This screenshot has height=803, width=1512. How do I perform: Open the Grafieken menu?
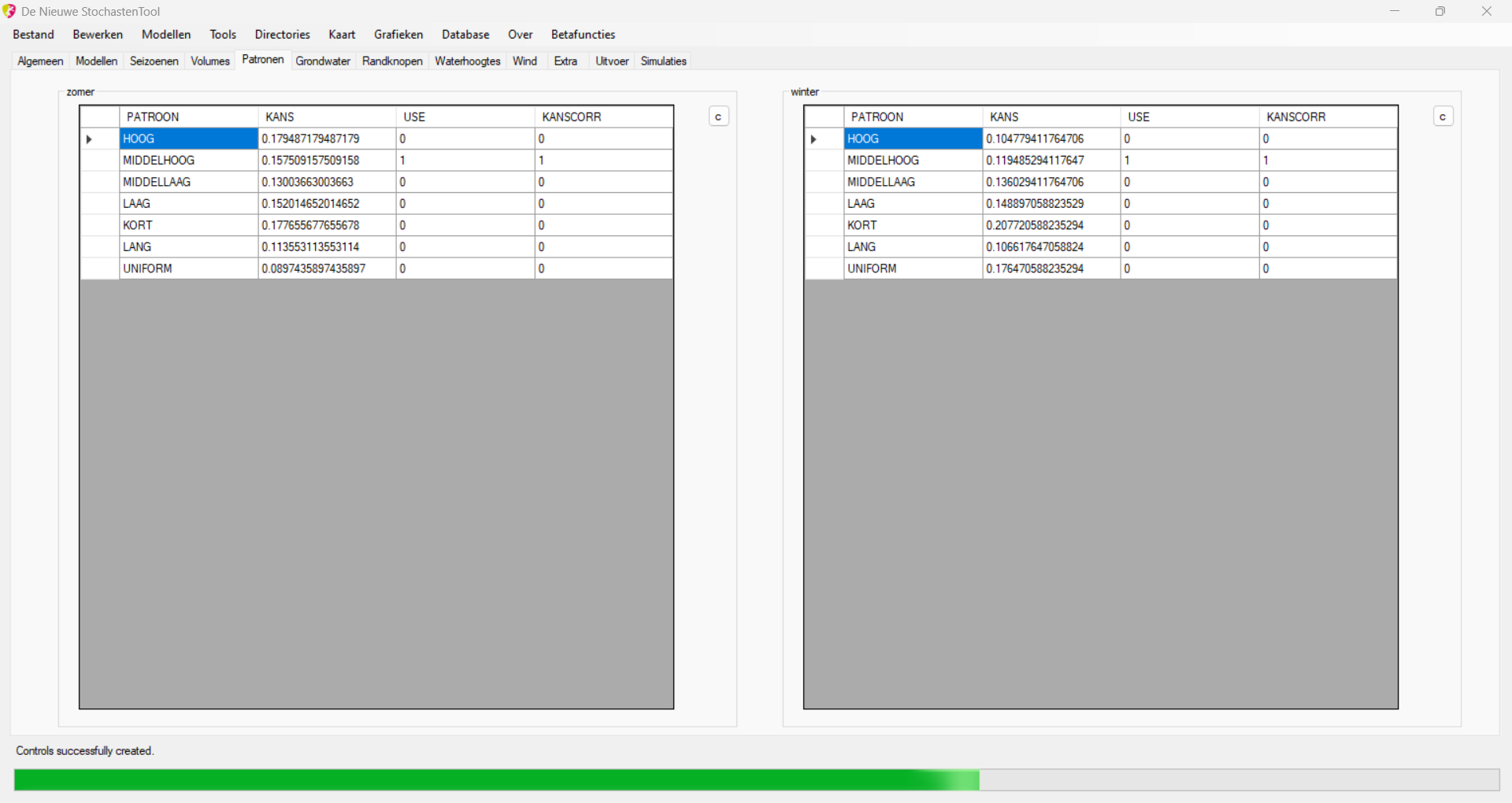click(398, 35)
